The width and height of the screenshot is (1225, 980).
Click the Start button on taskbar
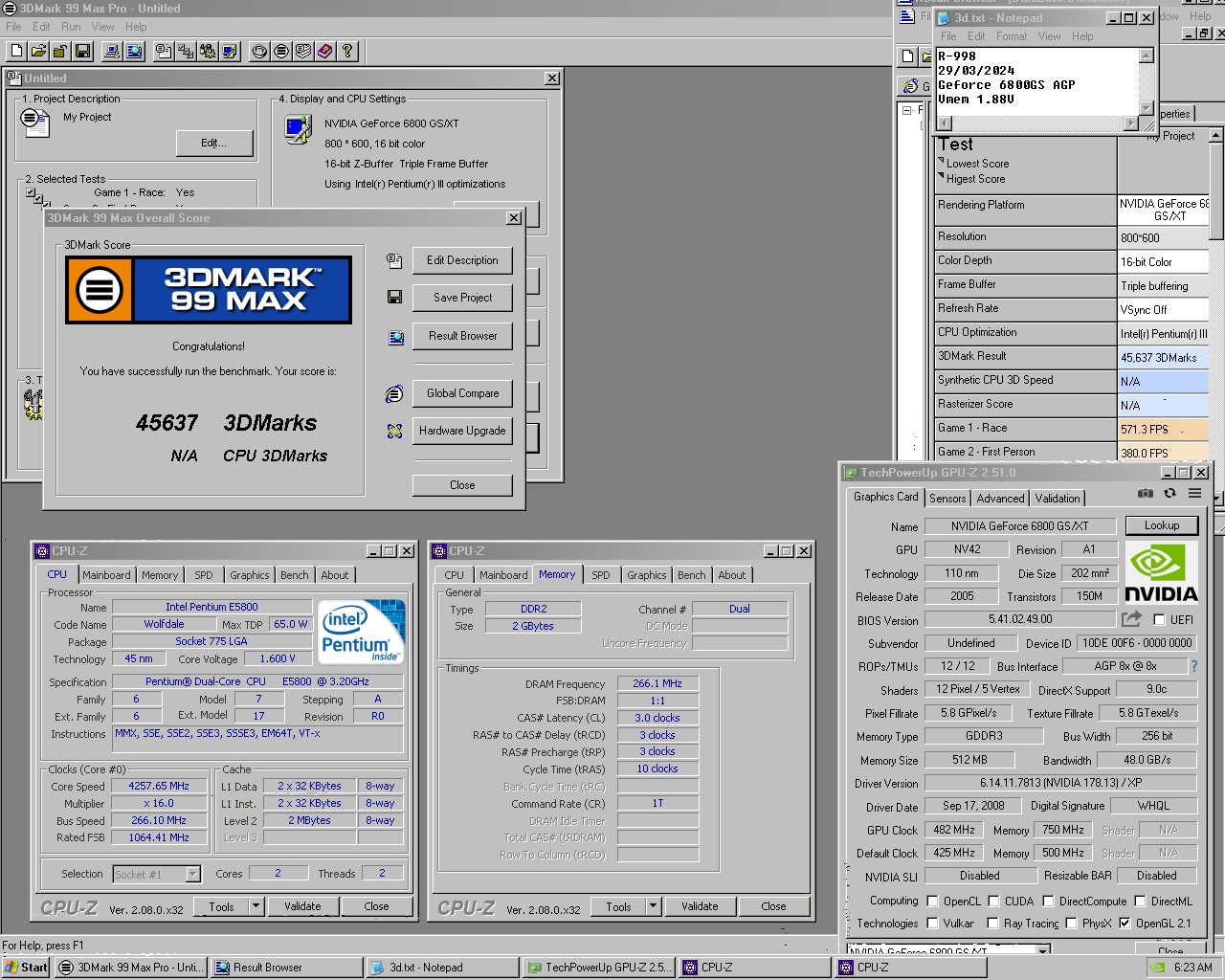pyautogui.click(x=26, y=968)
